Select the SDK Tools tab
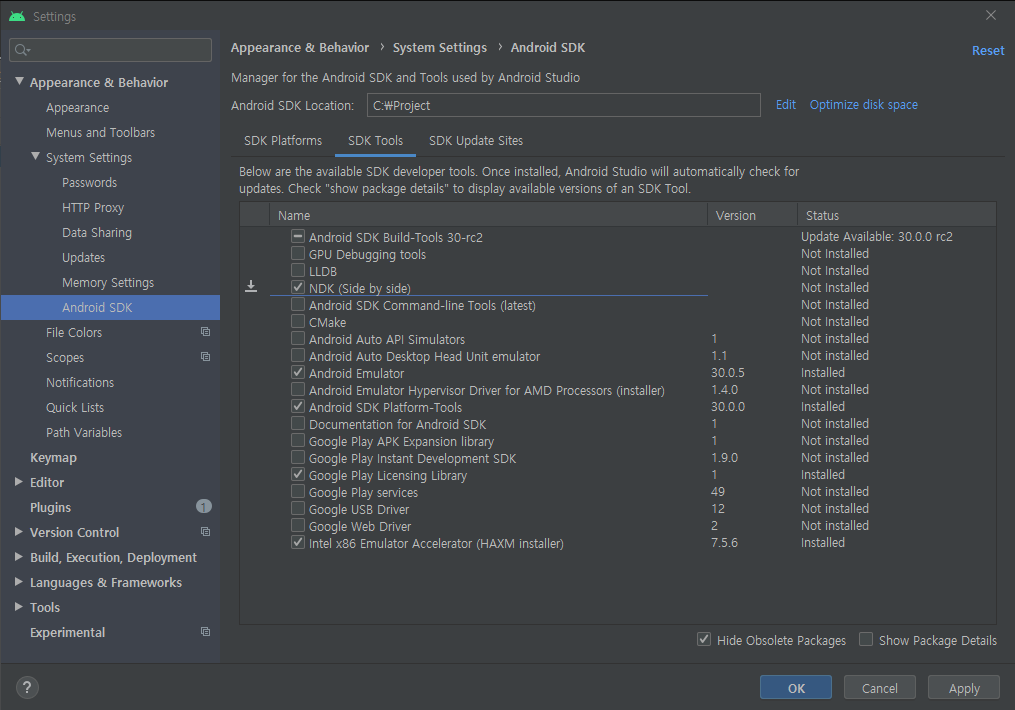 [x=375, y=140]
